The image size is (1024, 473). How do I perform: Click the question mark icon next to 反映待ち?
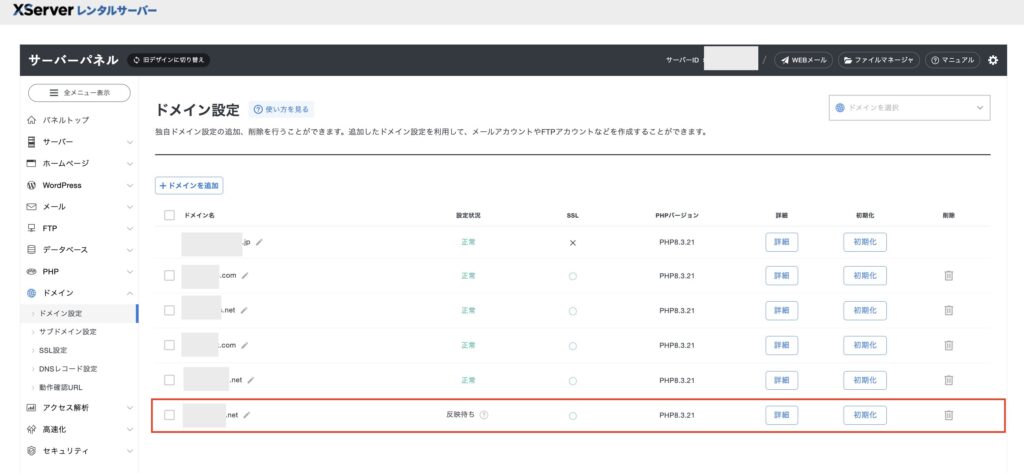tap(484, 415)
